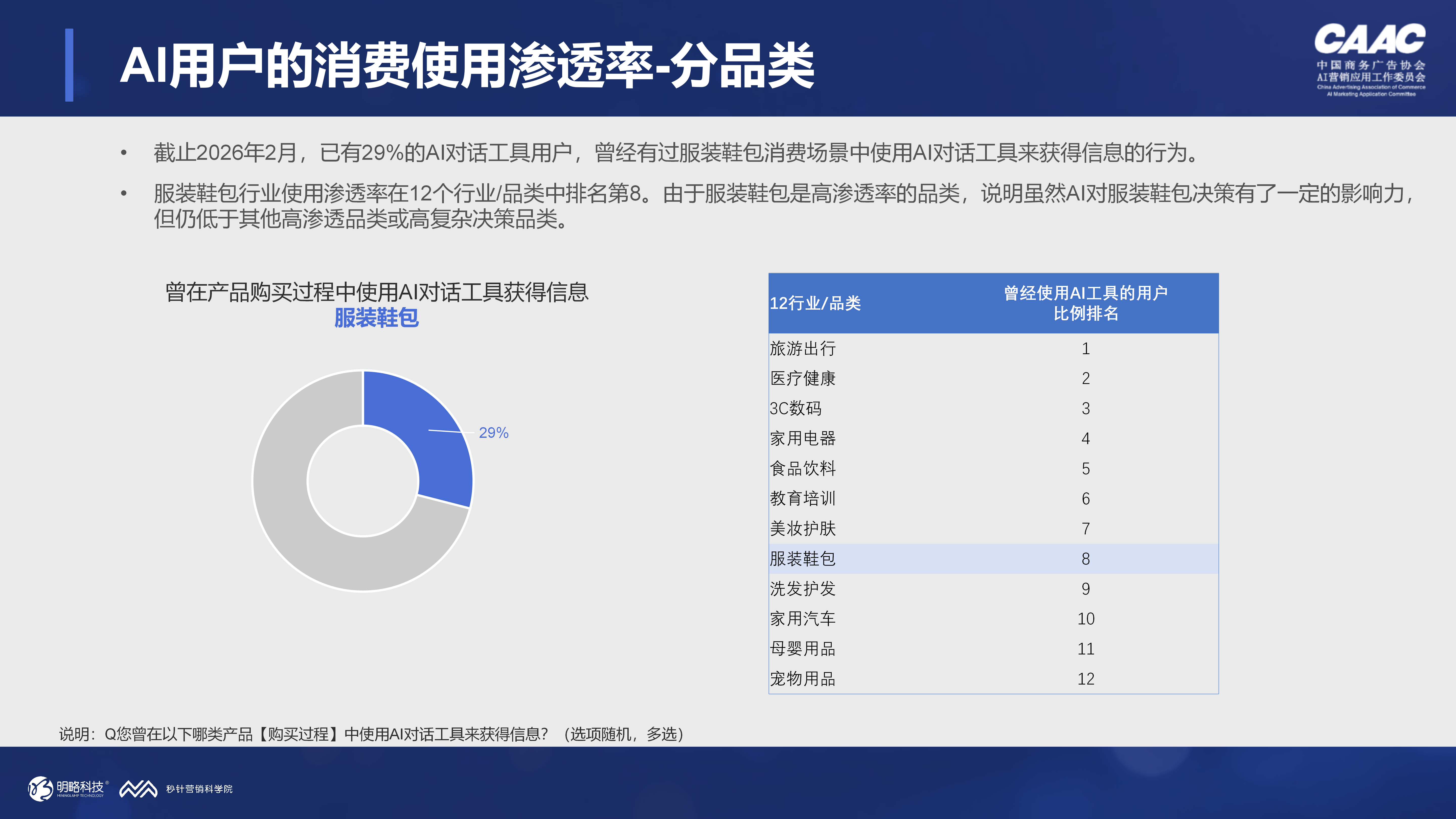Screen dimensions: 1456x819
Task: Select the highlighted 服装鞋包 table row
Action: 993,558
